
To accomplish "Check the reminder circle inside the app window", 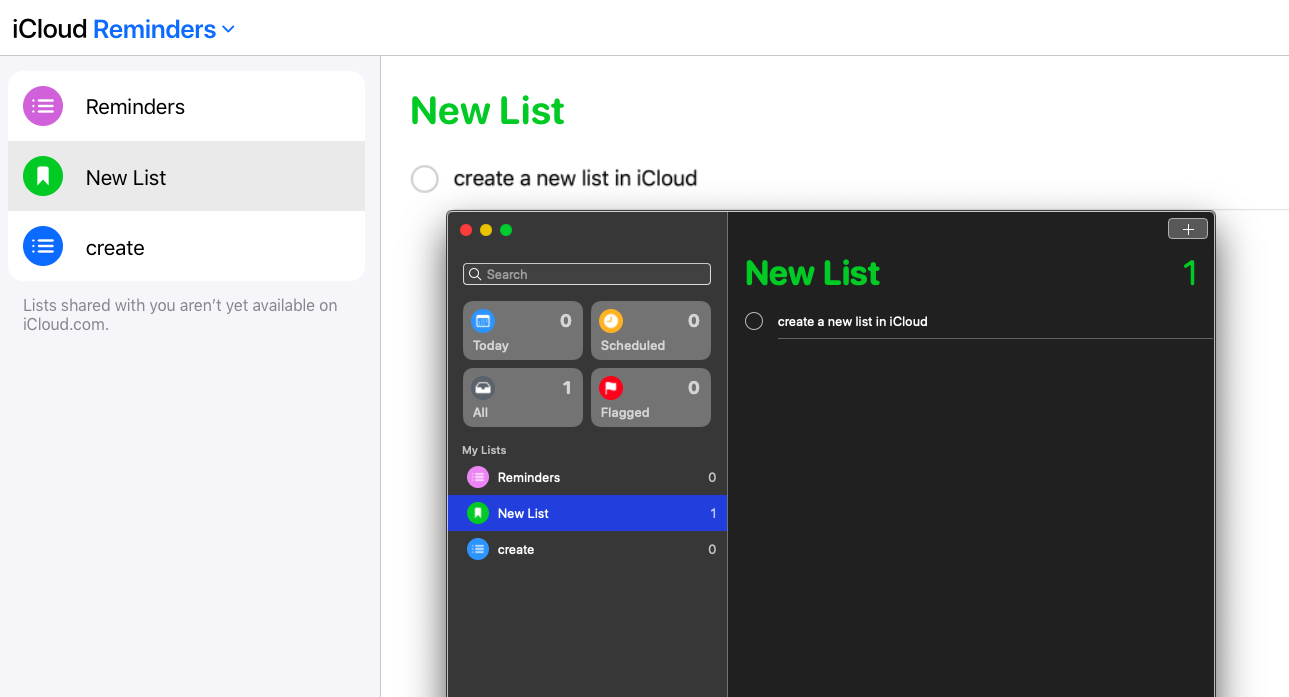I will click(x=753, y=321).
